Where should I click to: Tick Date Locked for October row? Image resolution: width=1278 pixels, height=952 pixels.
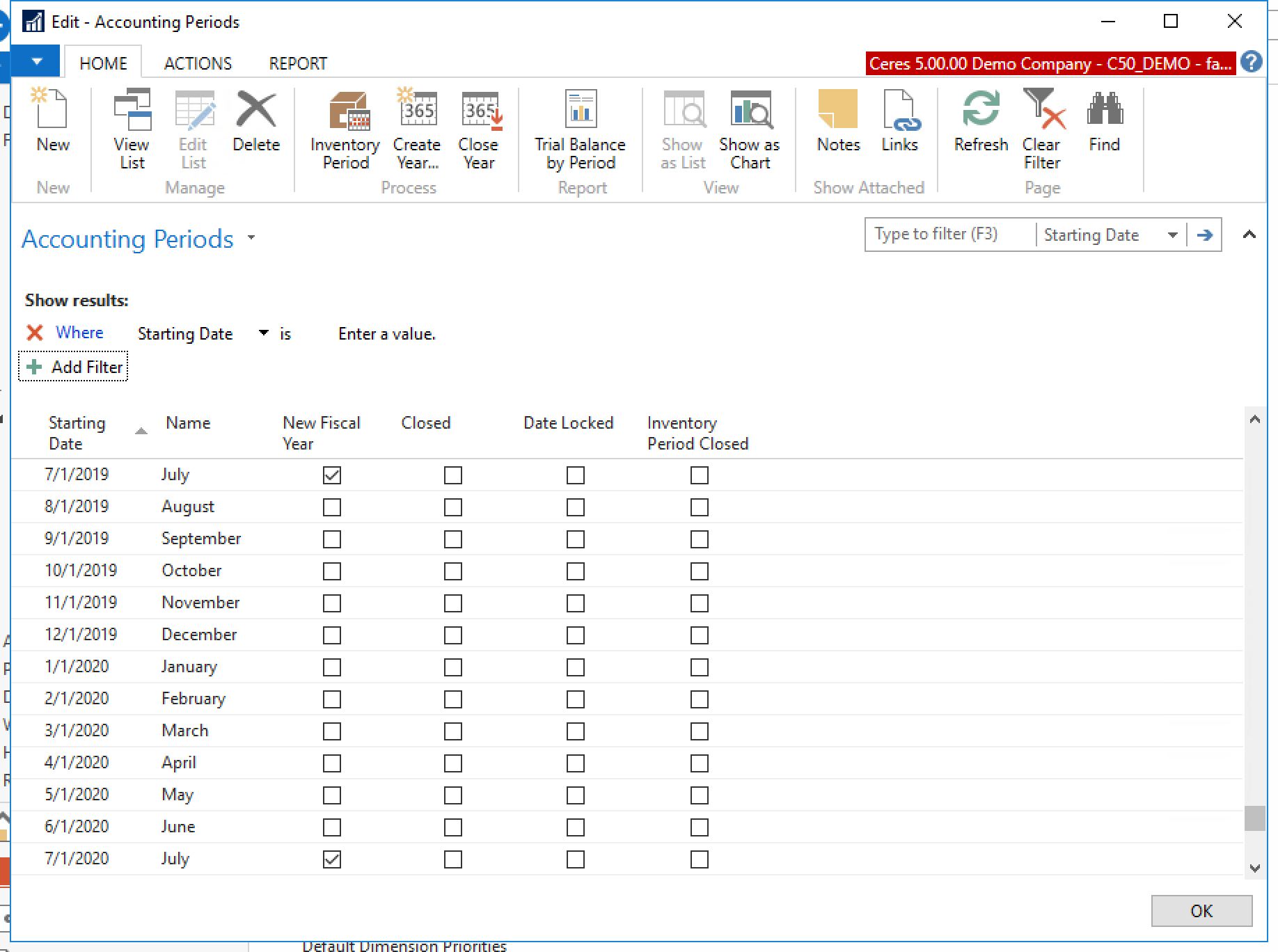[x=576, y=571]
